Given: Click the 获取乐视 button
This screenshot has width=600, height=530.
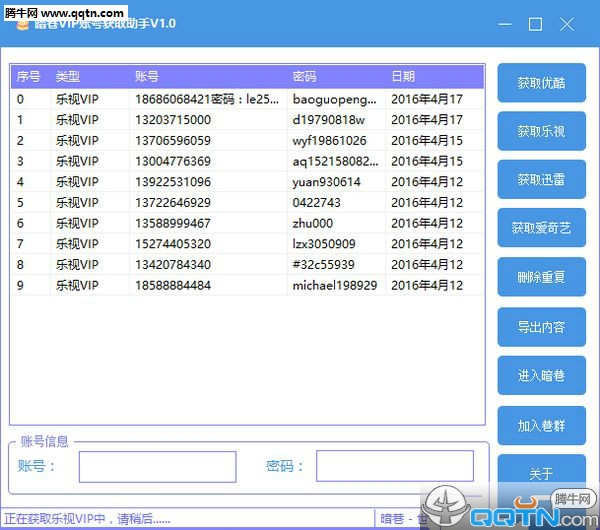Looking at the screenshot, I should (541, 131).
